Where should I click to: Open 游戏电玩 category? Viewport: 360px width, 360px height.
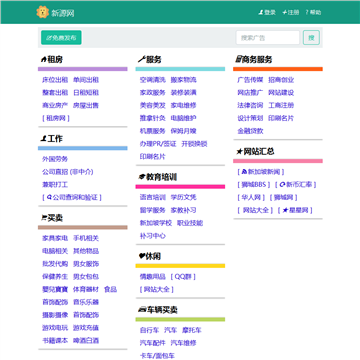(x=55, y=328)
